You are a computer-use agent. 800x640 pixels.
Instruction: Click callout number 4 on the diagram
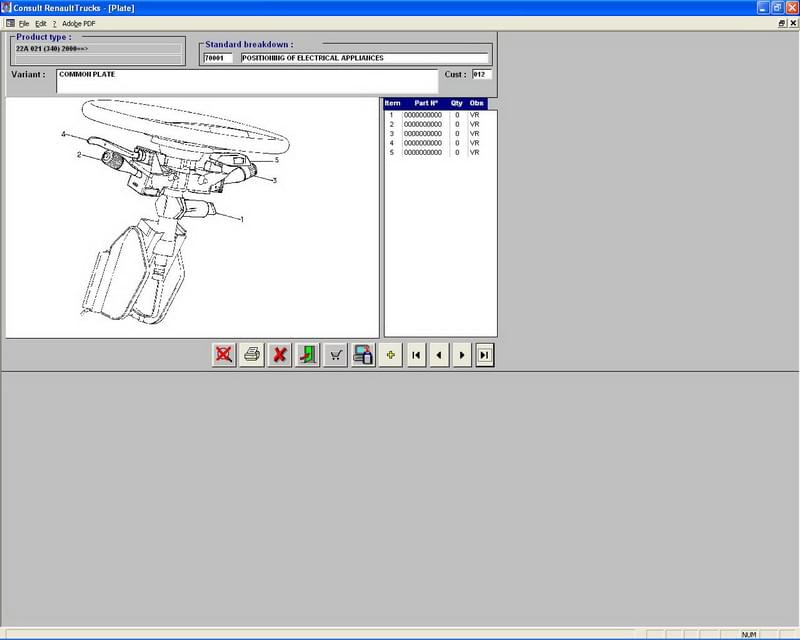coord(63,134)
